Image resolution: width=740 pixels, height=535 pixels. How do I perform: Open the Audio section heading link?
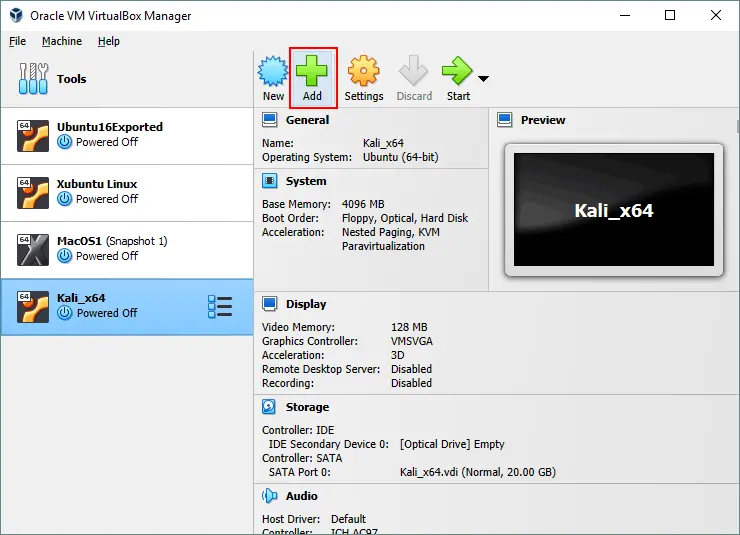pyautogui.click(x=302, y=496)
